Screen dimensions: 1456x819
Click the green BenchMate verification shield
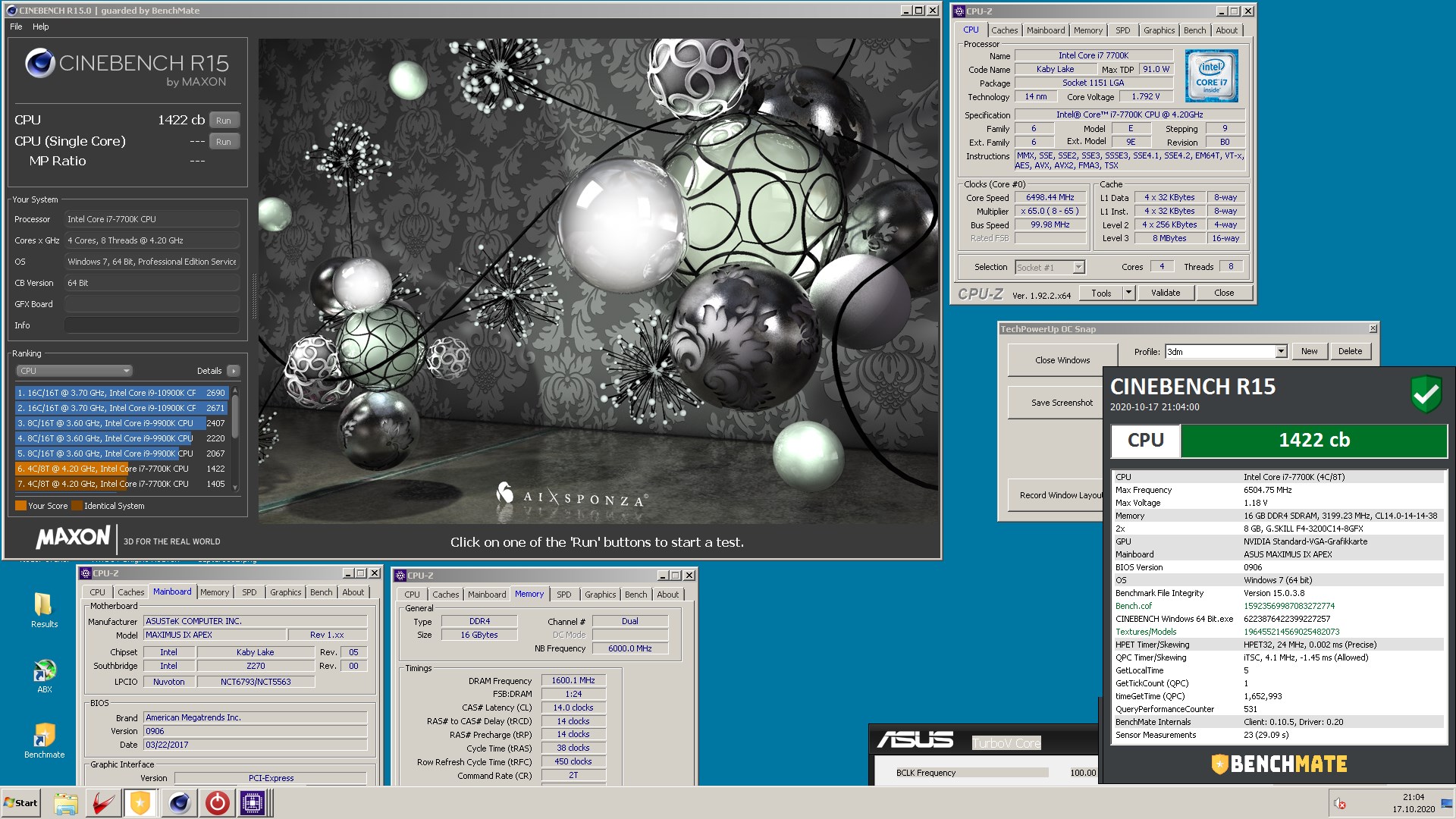point(1426,394)
